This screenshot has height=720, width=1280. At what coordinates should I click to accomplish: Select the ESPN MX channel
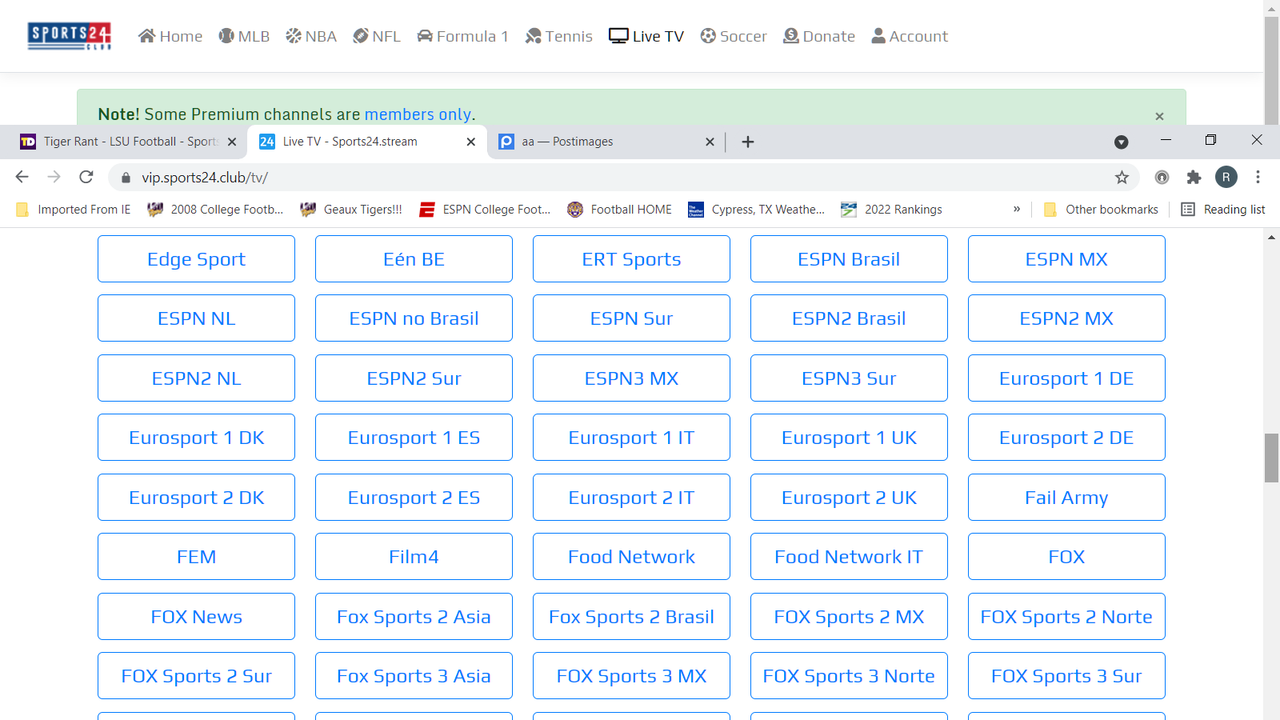[1066, 259]
